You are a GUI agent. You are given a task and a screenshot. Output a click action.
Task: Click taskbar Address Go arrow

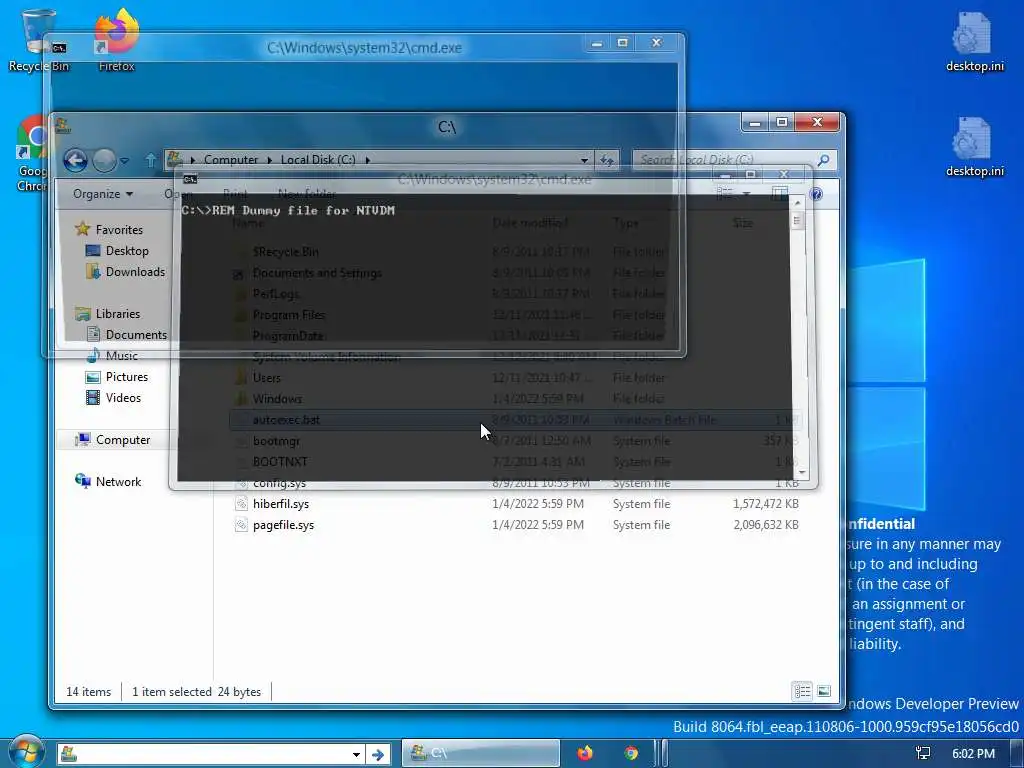pos(378,754)
